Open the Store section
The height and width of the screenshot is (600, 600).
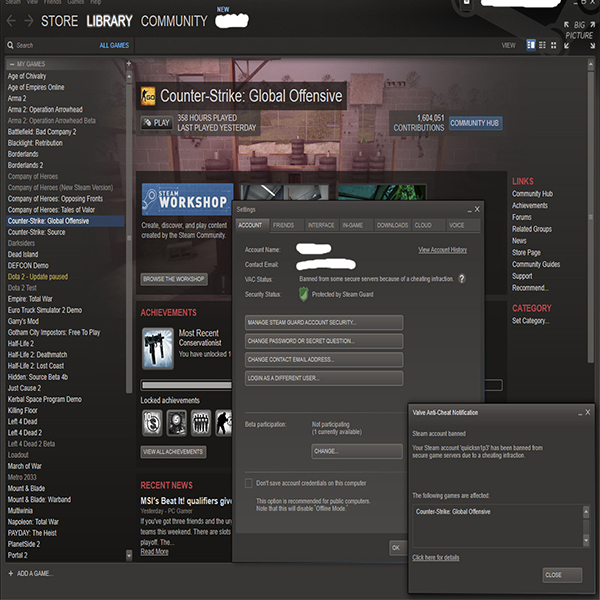click(x=59, y=21)
